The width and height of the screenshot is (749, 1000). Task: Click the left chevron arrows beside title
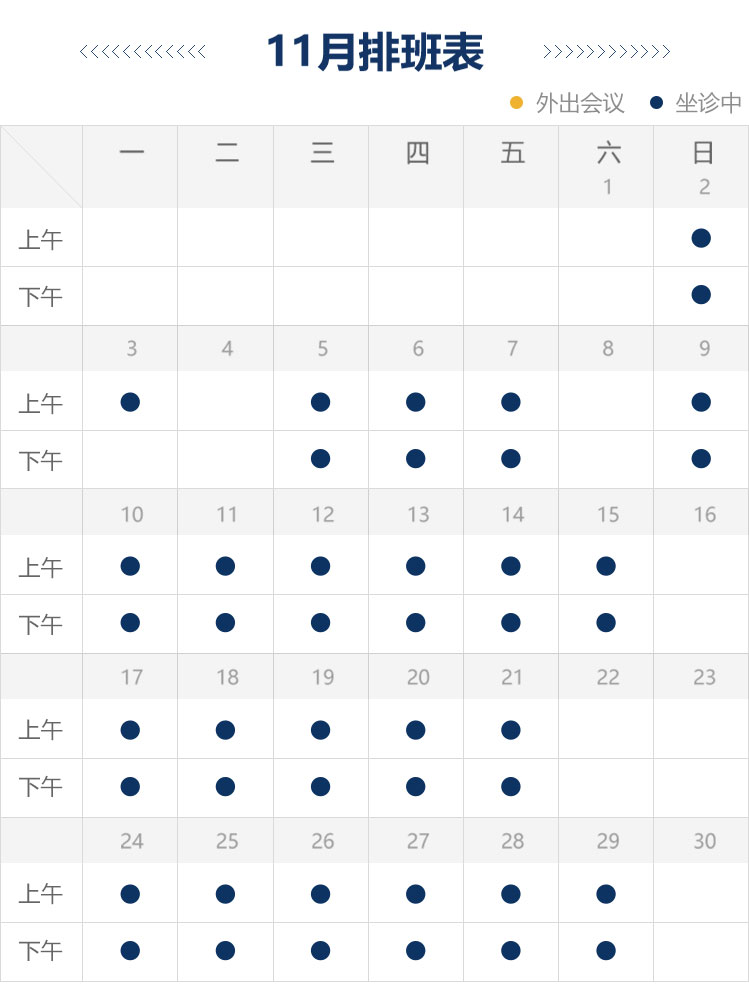click(x=143, y=52)
